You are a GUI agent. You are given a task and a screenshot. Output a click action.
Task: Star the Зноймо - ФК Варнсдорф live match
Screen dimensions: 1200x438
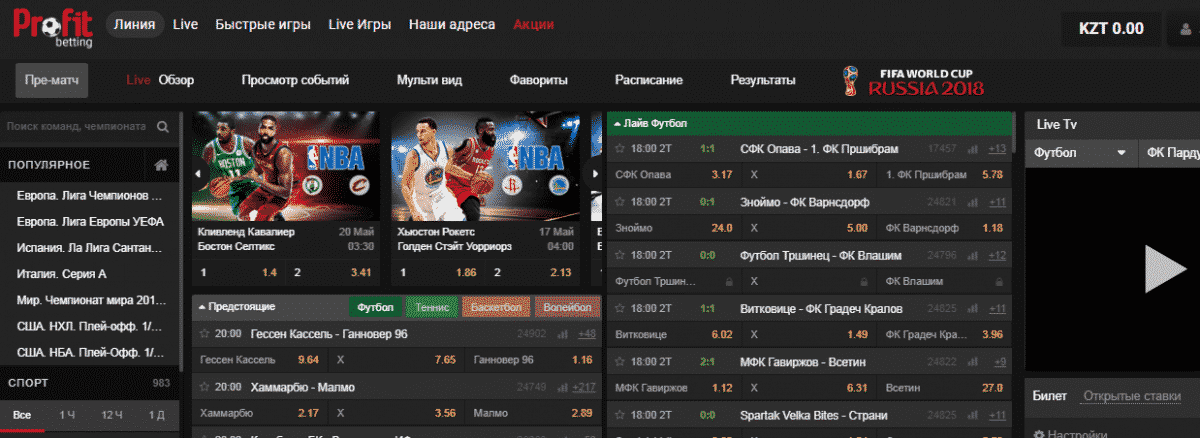[620, 202]
